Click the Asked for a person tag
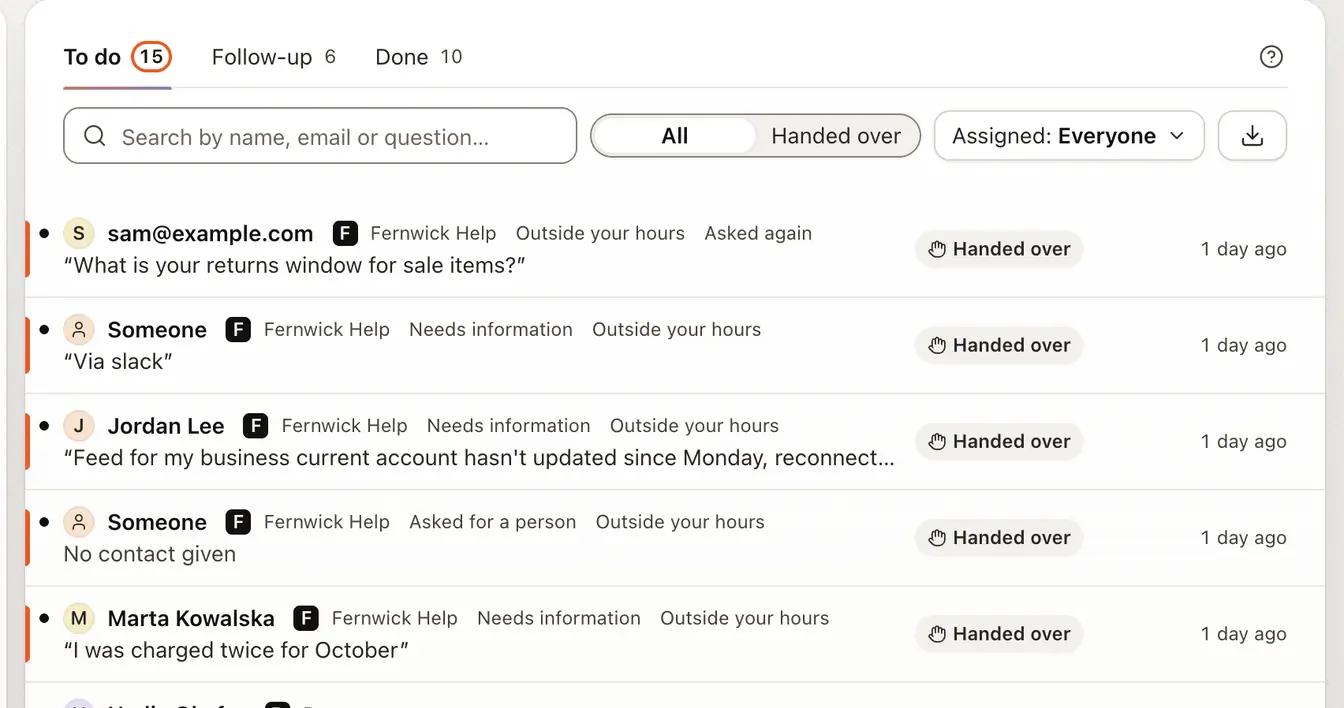 (x=492, y=522)
